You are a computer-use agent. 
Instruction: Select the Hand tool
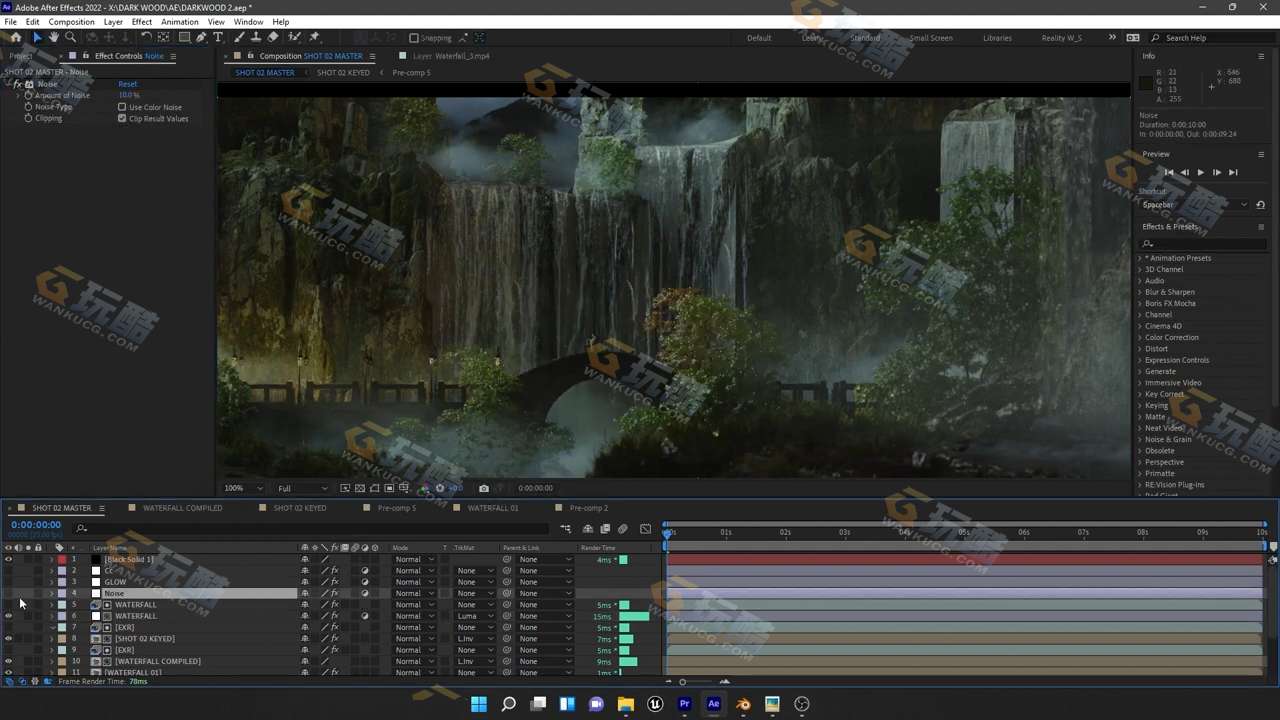(54, 38)
